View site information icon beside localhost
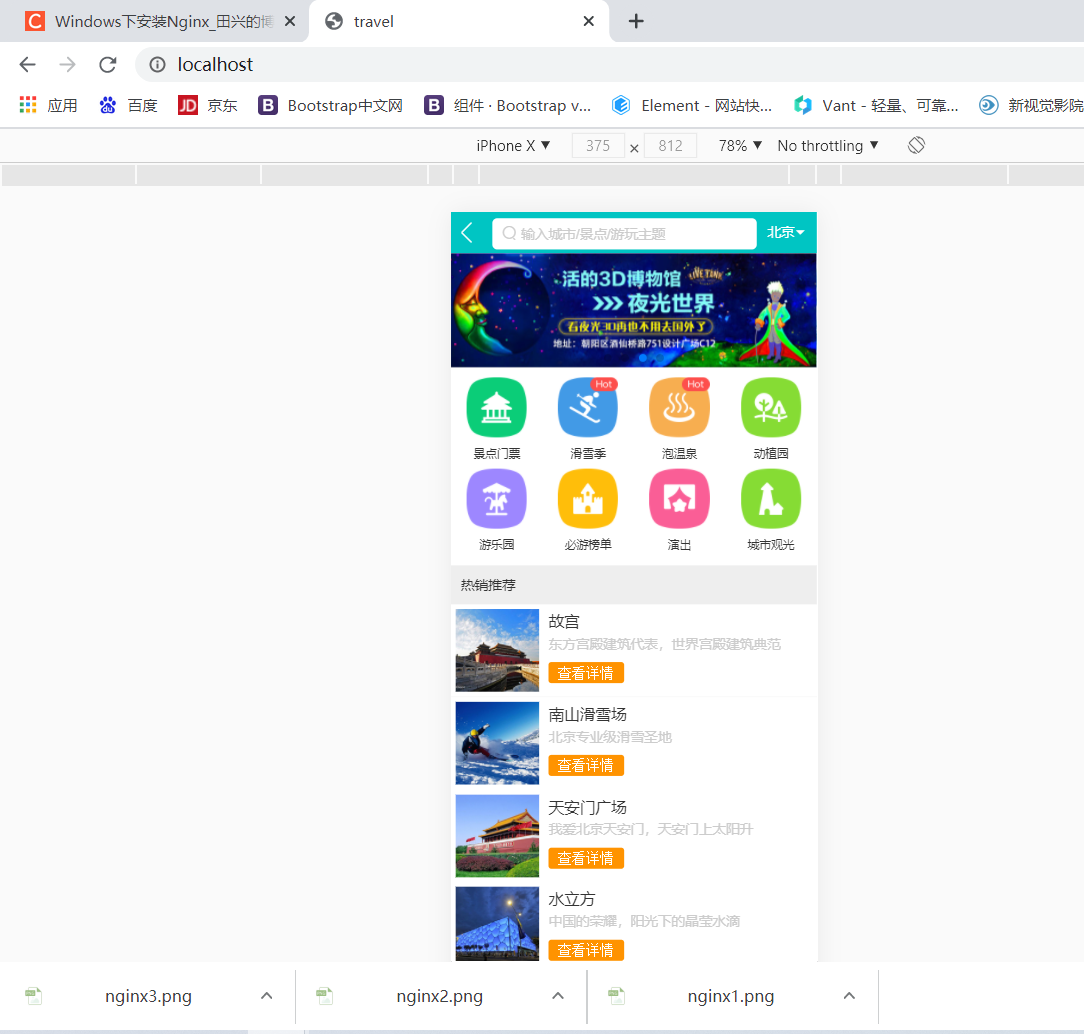Screen dimensions: 1084x1034 (x=158, y=64)
